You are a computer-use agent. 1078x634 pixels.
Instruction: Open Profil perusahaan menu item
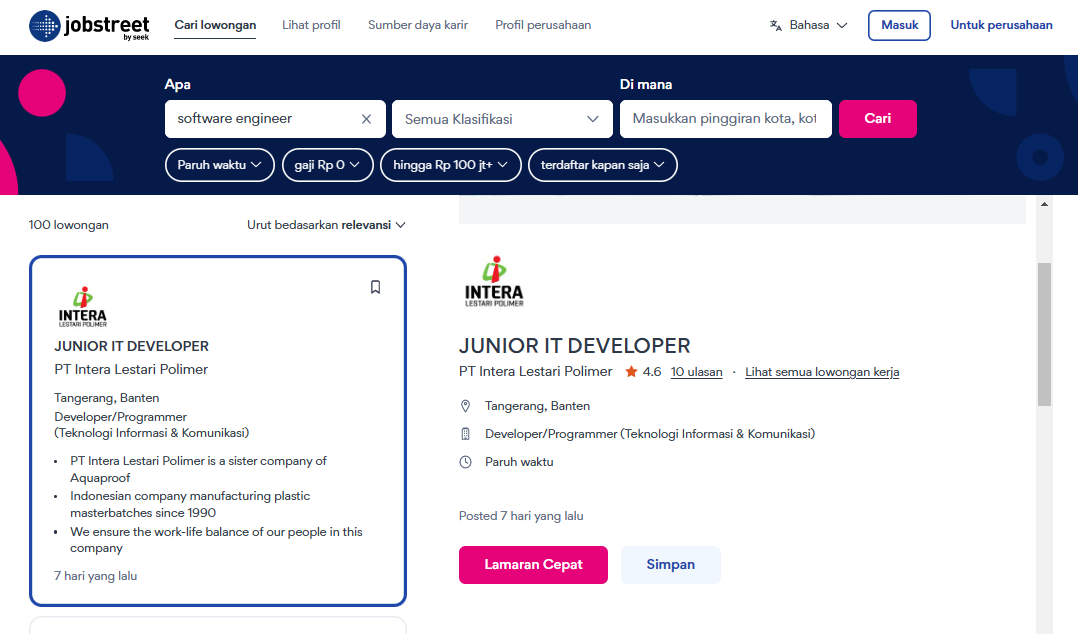[x=543, y=25]
